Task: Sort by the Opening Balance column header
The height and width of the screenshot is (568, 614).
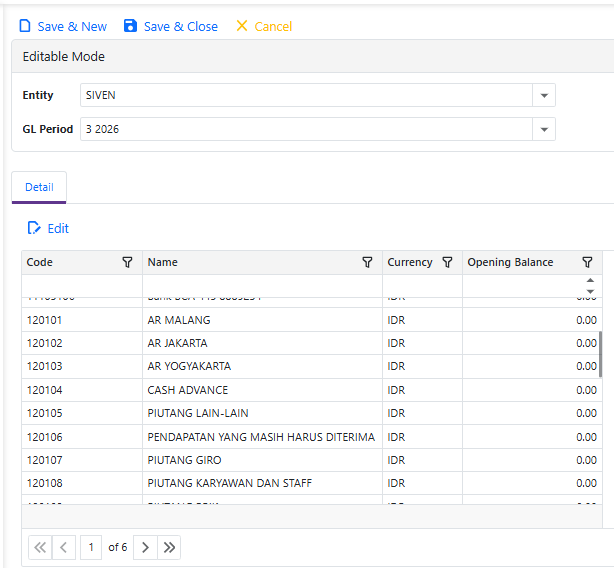Action: tap(510, 262)
